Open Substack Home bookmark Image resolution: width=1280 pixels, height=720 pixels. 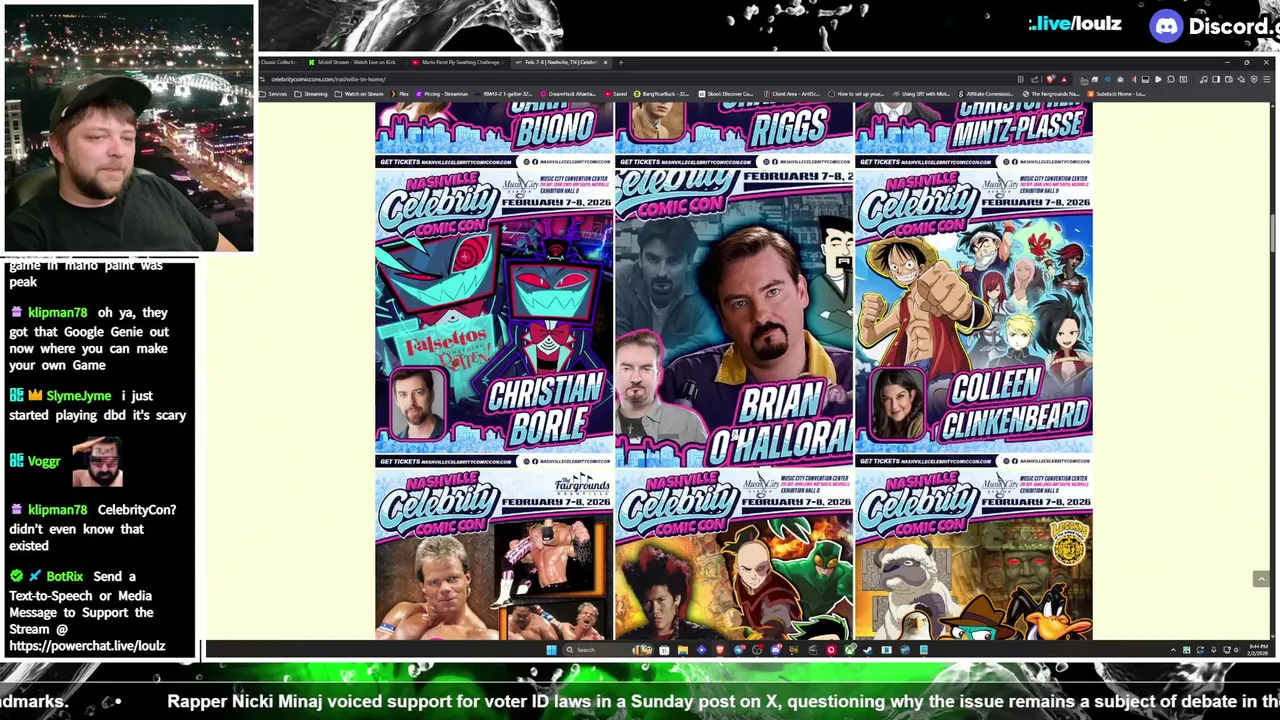pyautogui.click(x=1116, y=94)
